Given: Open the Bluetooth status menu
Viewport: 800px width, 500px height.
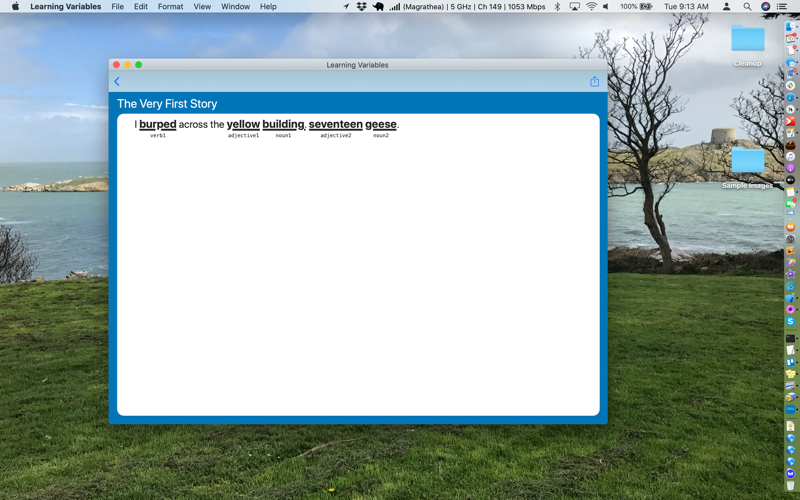Looking at the screenshot, I should click(x=557, y=7).
